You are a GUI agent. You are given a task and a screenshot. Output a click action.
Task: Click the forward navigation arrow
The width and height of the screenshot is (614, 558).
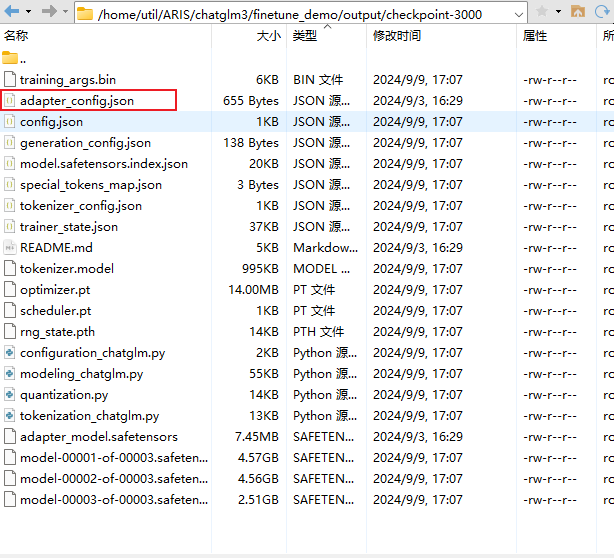tap(50, 13)
